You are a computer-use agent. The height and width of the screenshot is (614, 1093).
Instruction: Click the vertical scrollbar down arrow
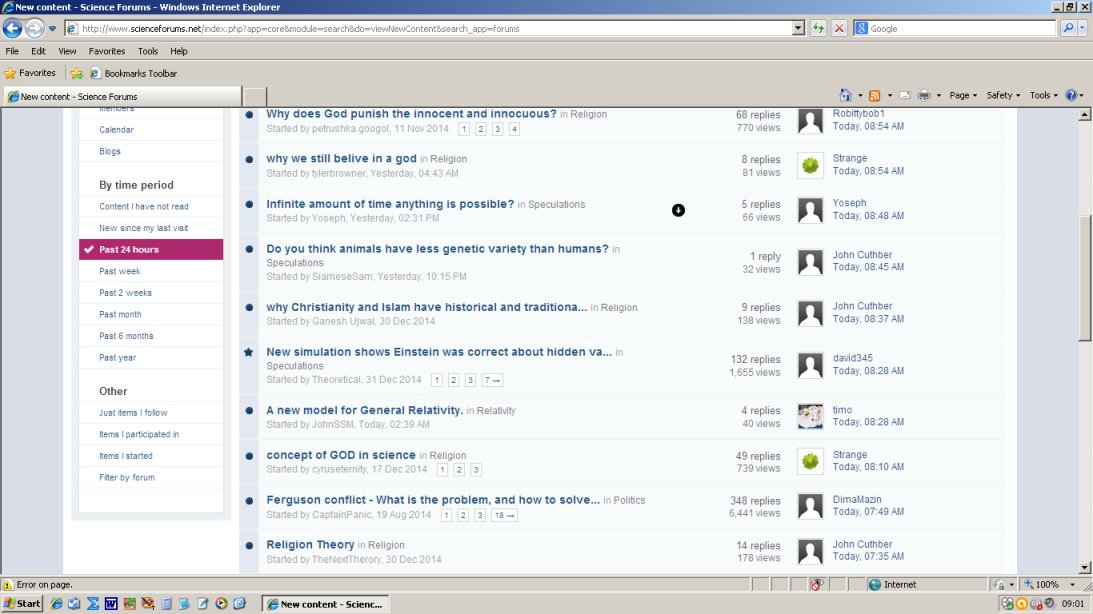(1085, 567)
